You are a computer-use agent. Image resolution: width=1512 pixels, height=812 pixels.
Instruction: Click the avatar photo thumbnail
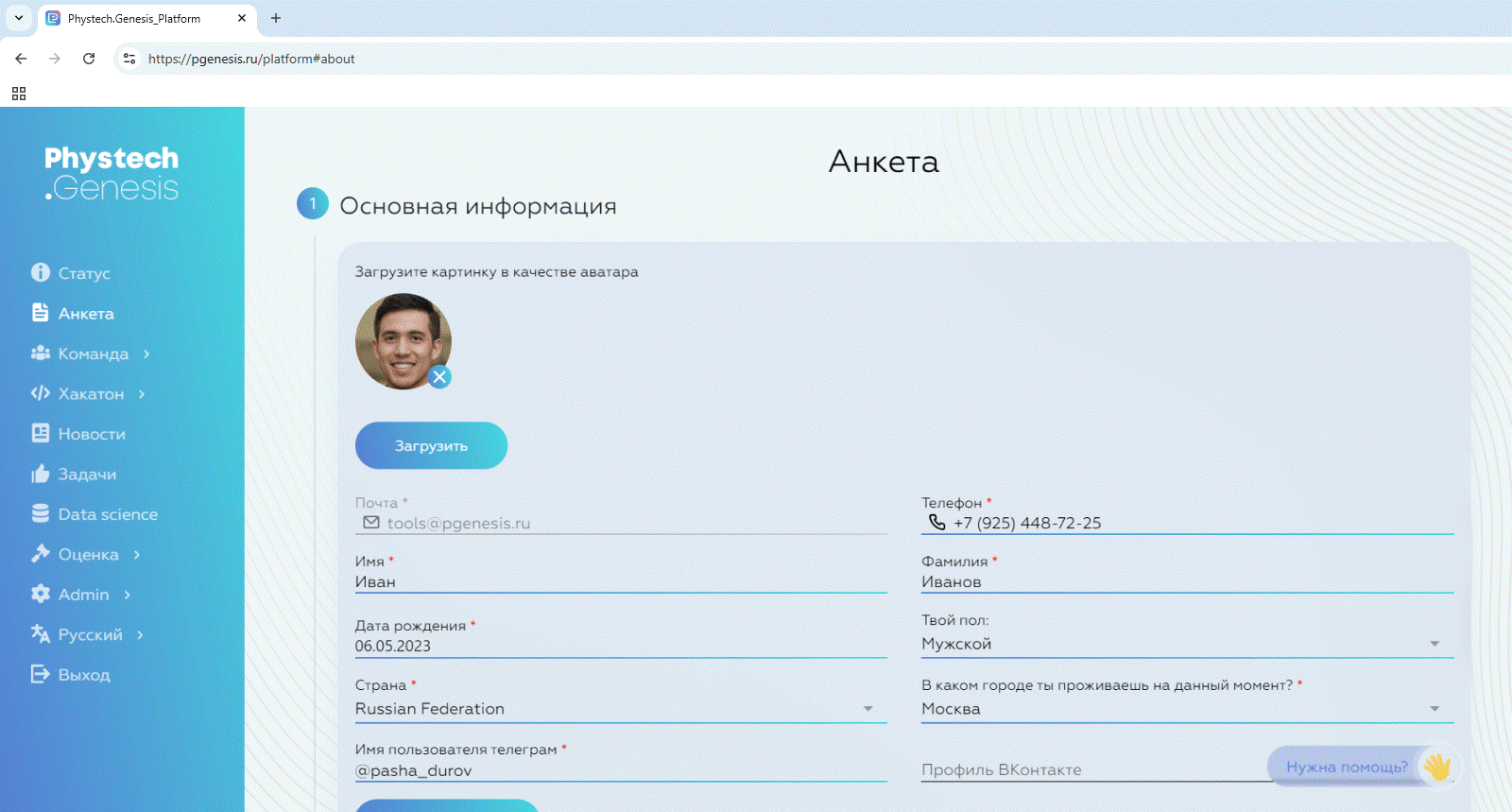[403, 341]
